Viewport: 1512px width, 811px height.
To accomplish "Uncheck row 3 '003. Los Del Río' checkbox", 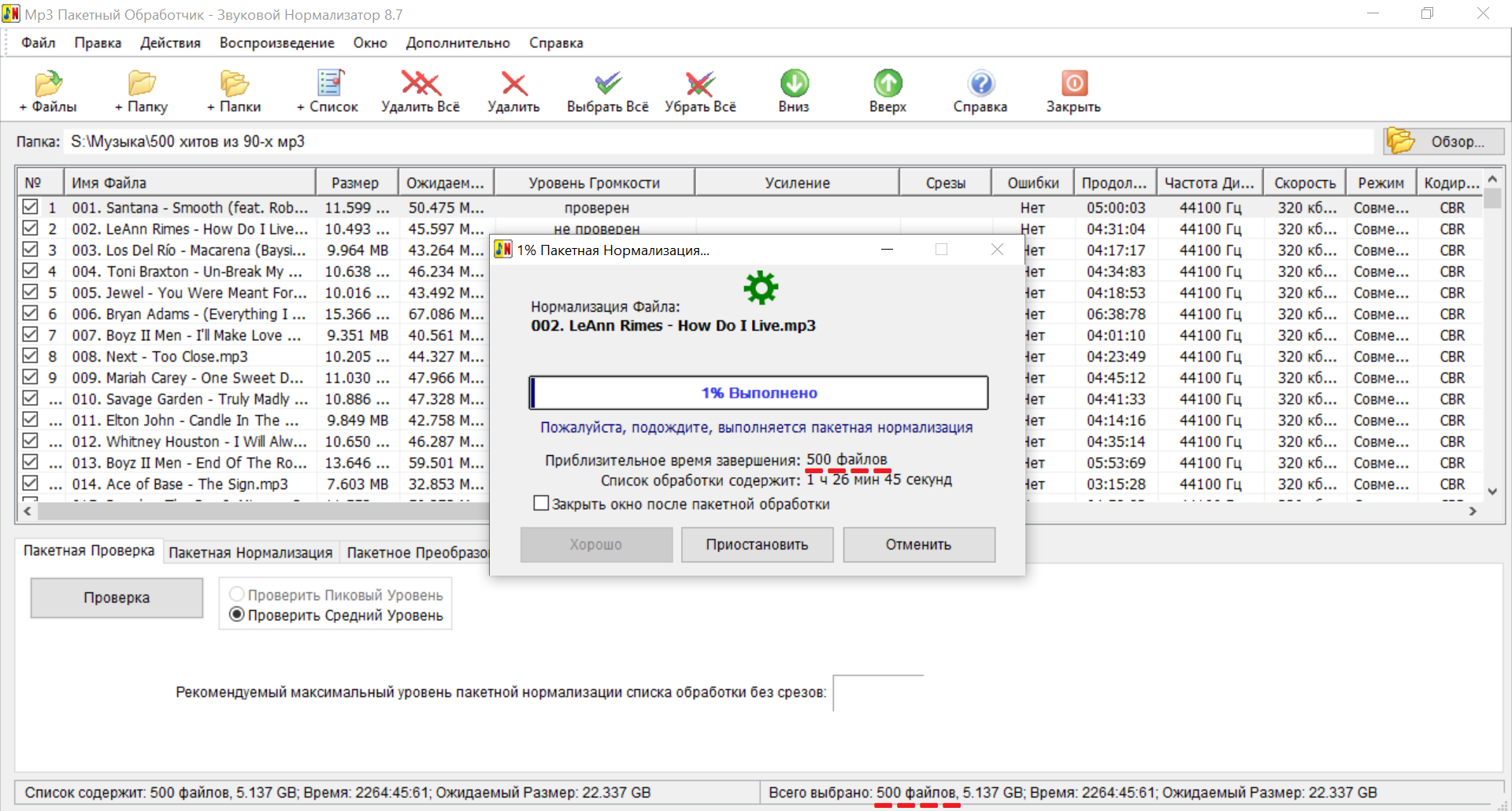I will (31, 250).
